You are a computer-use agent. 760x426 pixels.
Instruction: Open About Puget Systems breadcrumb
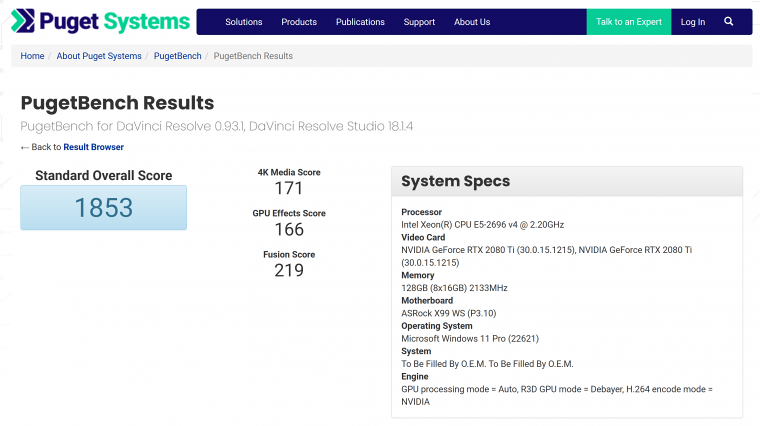coord(99,56)
